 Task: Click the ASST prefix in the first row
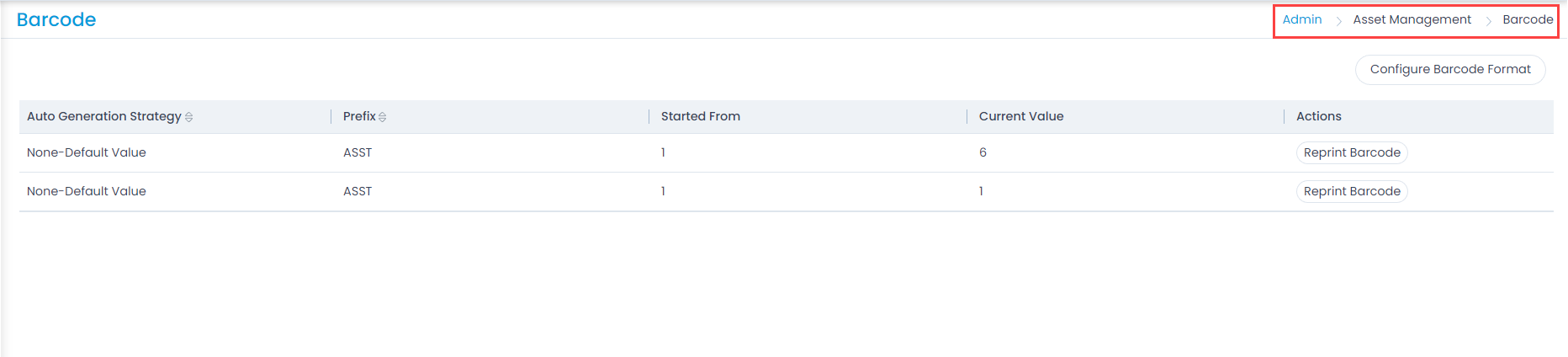(358, 152)
